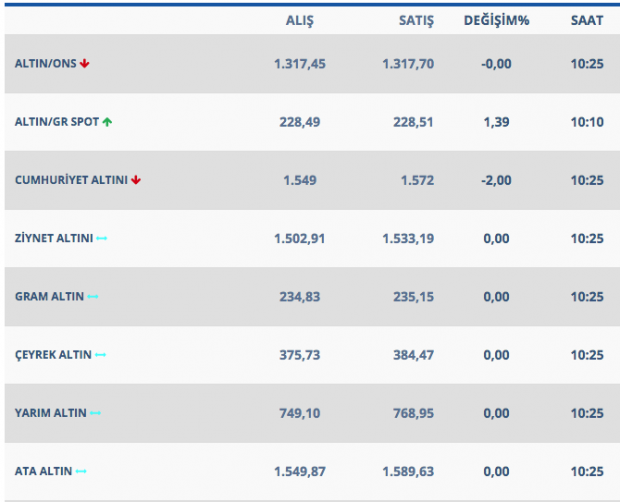Click the DEĞİŞİM% column header
The height and width of the screenshot is (502, 620).
pyautogui.click(x=496, y=20)
